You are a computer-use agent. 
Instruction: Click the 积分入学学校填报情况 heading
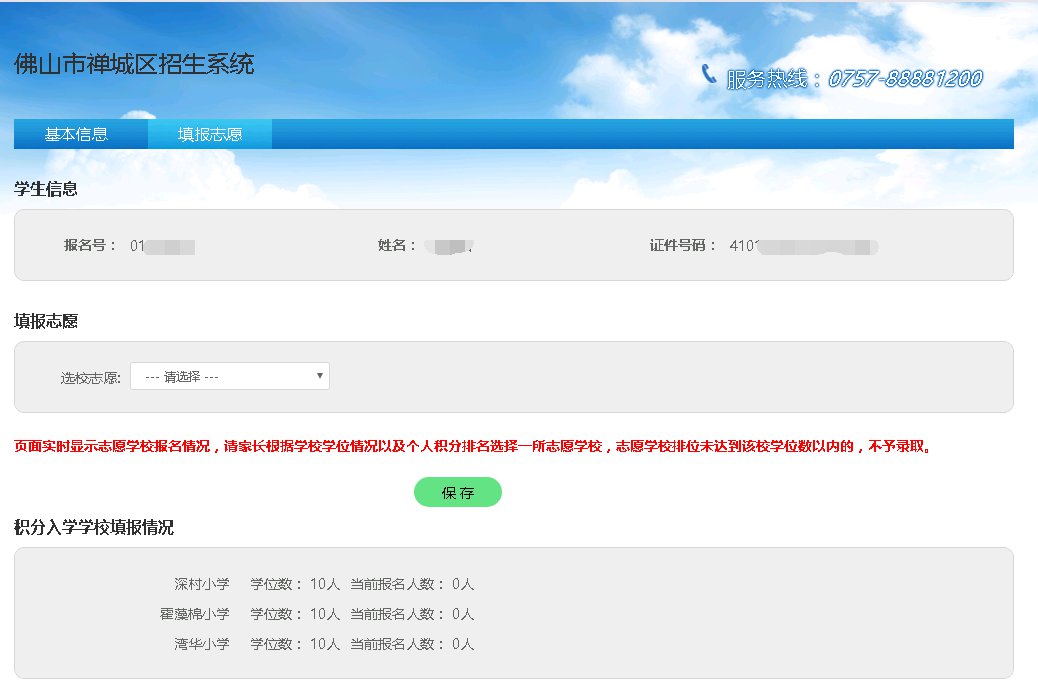94,527
